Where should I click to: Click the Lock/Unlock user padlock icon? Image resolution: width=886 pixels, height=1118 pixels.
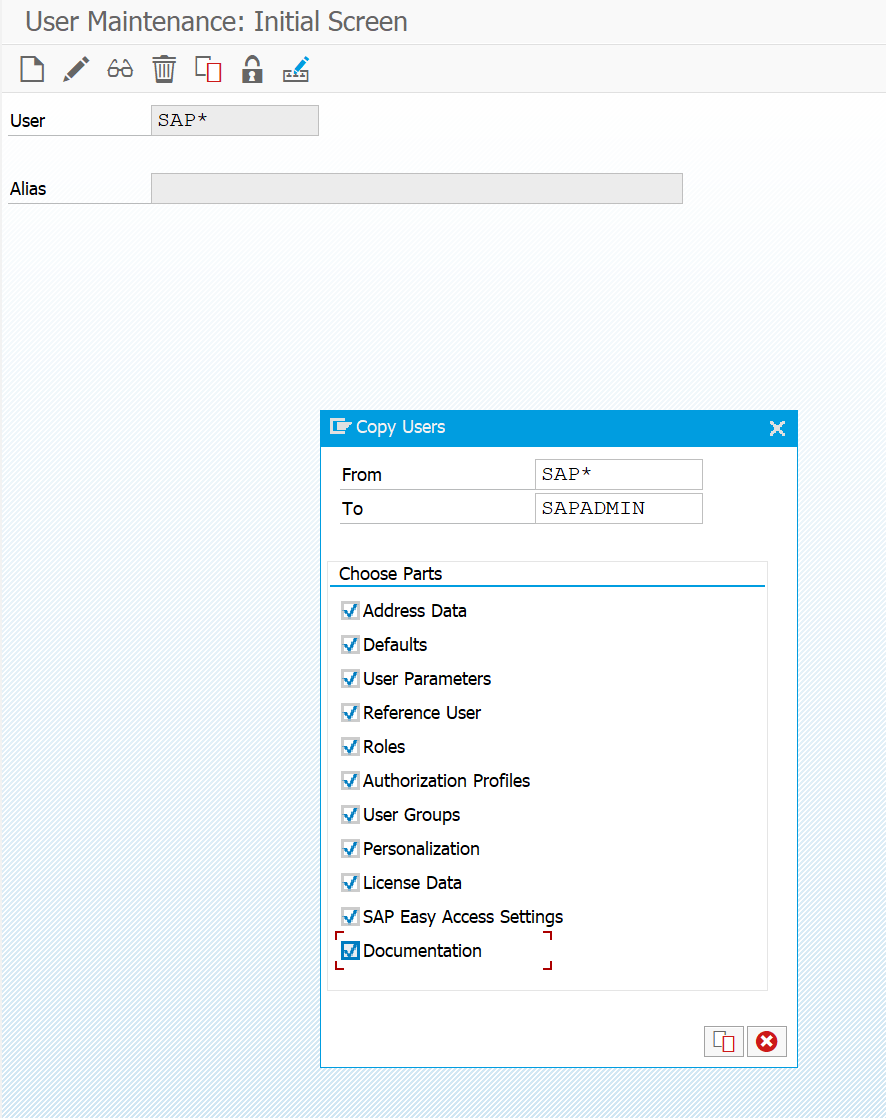(x=252, y=69)
